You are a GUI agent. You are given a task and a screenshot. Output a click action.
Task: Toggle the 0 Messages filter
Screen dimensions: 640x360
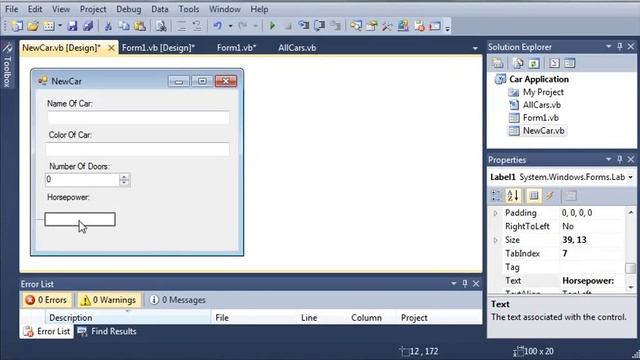(x=177, y=300)
